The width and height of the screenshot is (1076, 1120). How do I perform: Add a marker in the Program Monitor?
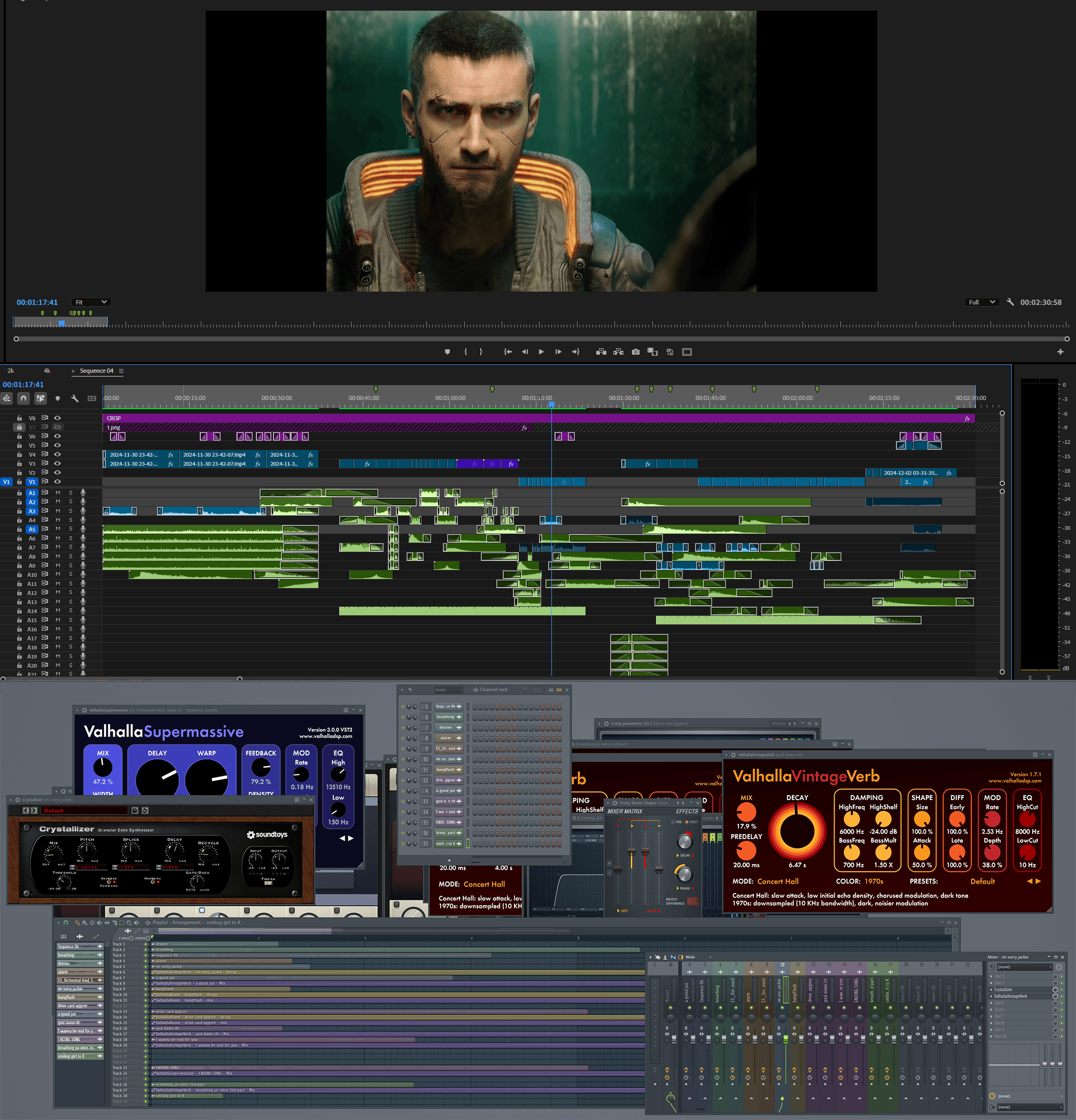point(447,352)
